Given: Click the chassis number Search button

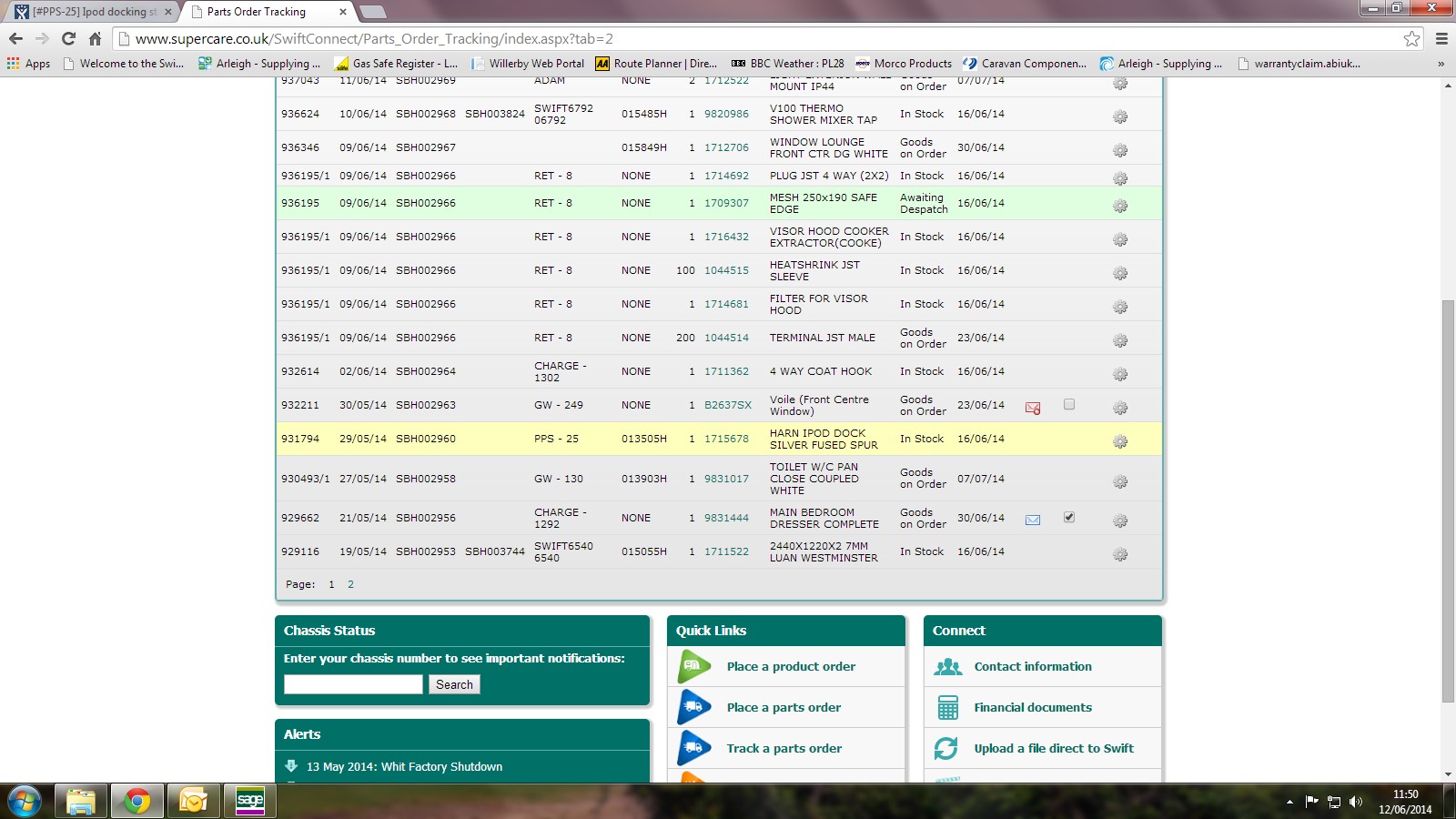Looking at the screenshot, I should (x=454, y=684).
